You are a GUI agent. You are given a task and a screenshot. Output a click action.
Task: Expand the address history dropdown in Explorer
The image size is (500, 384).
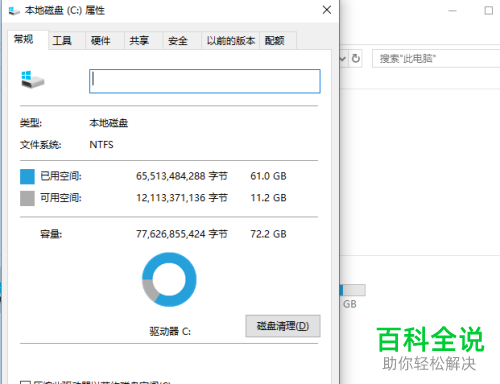[343, 59]
